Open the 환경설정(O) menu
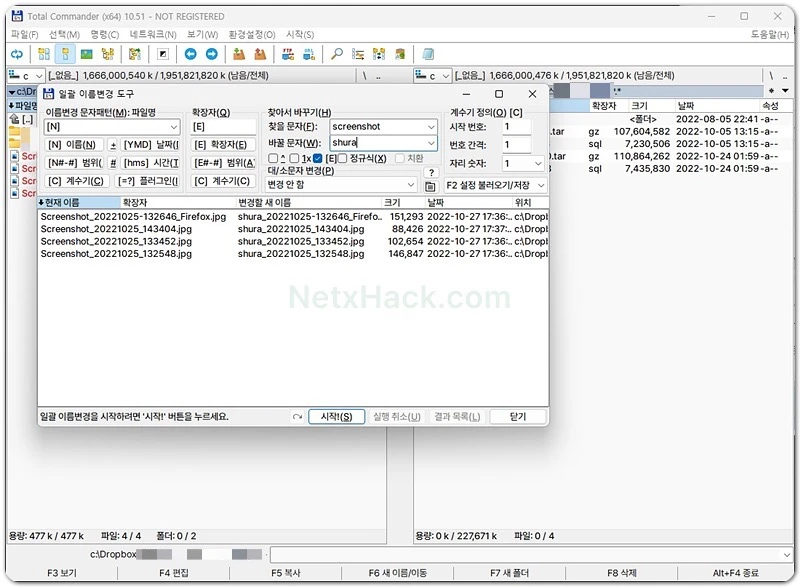The width and height of the screenshot is (800, 587). (x=252, y=34)
